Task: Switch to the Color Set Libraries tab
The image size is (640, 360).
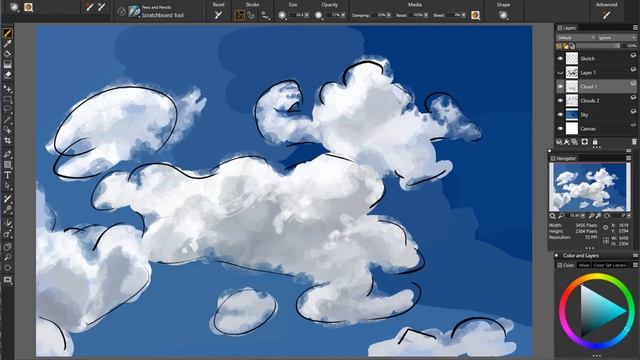Action: click(610, 265)
